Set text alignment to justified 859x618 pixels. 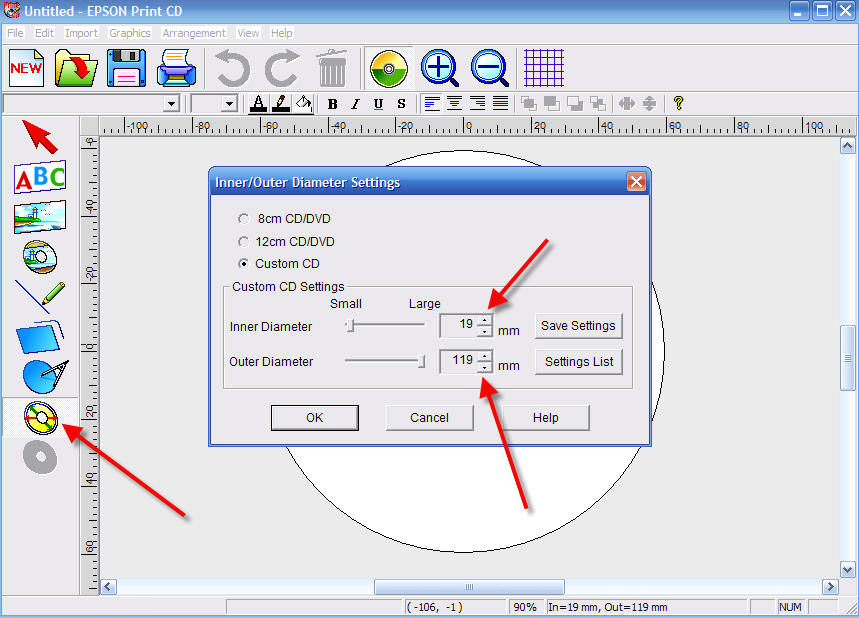(x=500, y=103)
